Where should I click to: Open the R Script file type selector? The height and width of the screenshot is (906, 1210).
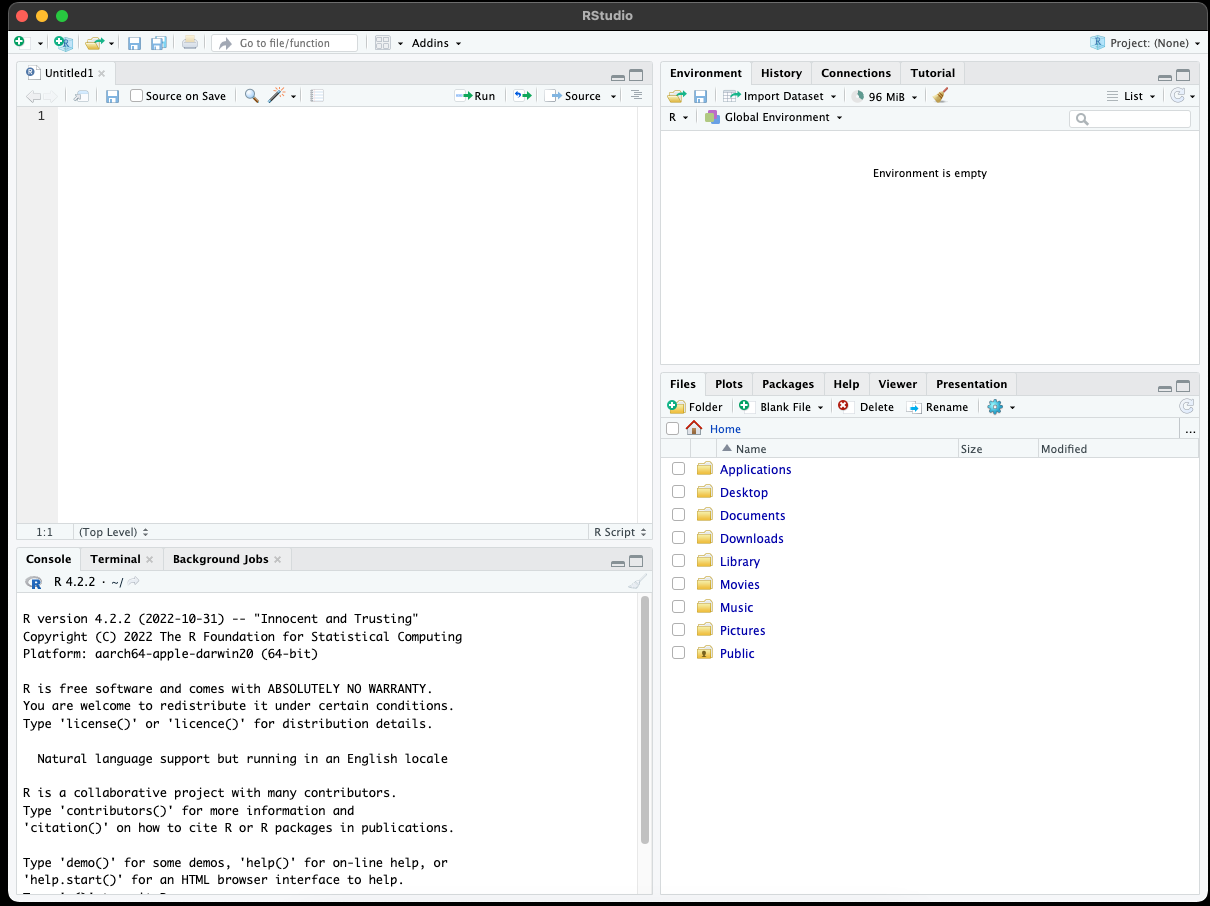point(620,532)
